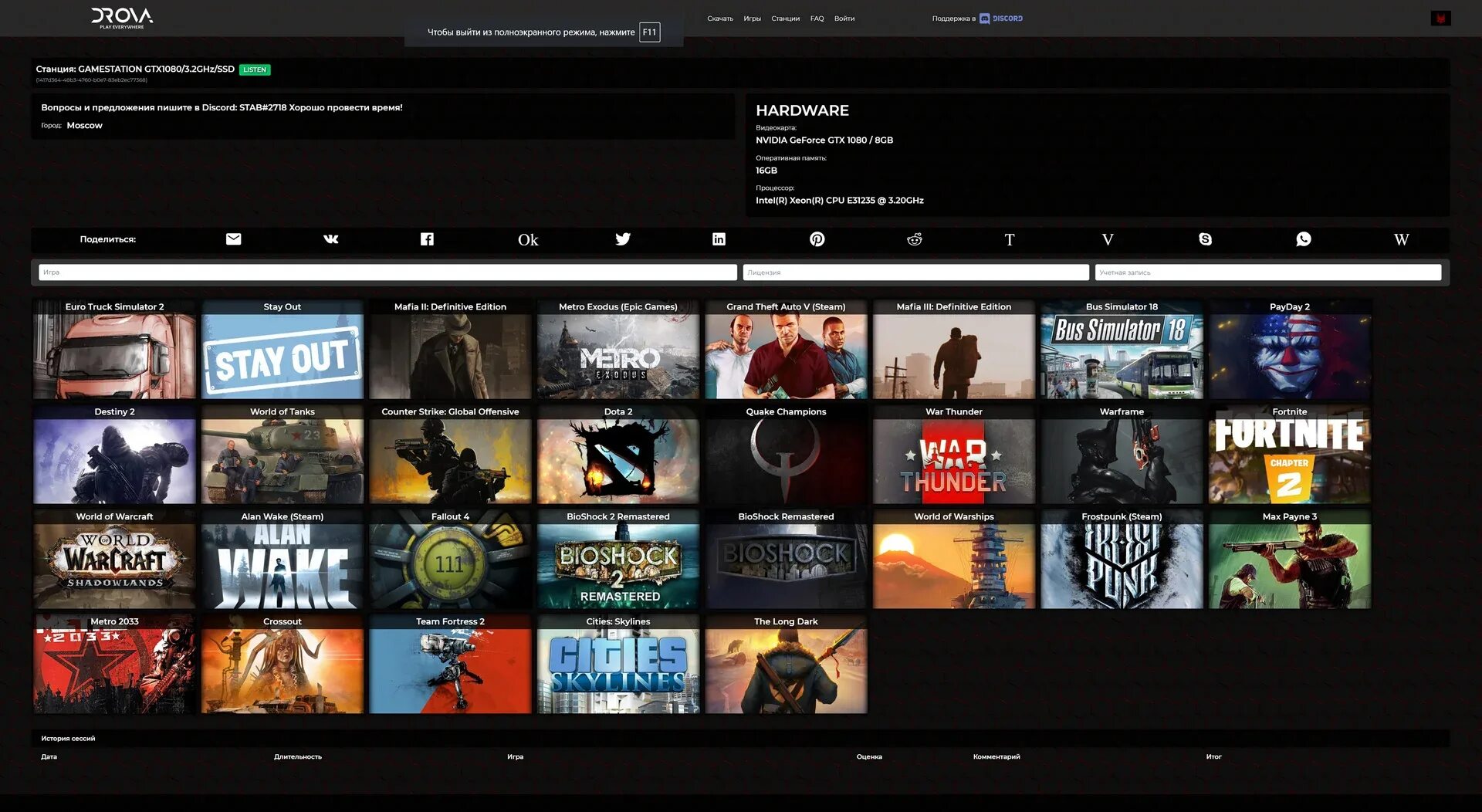Open Grand Theft Auto V (Steam) tile
The height and width of the screenshot is (812, 1482).
(x=786, y=349)
